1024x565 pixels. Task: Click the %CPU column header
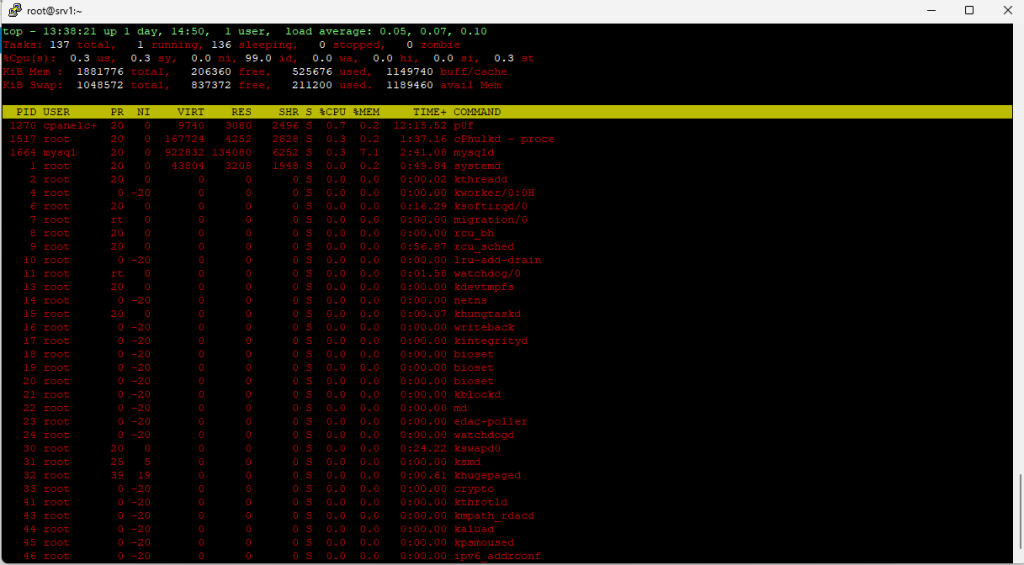coord(332,112)
